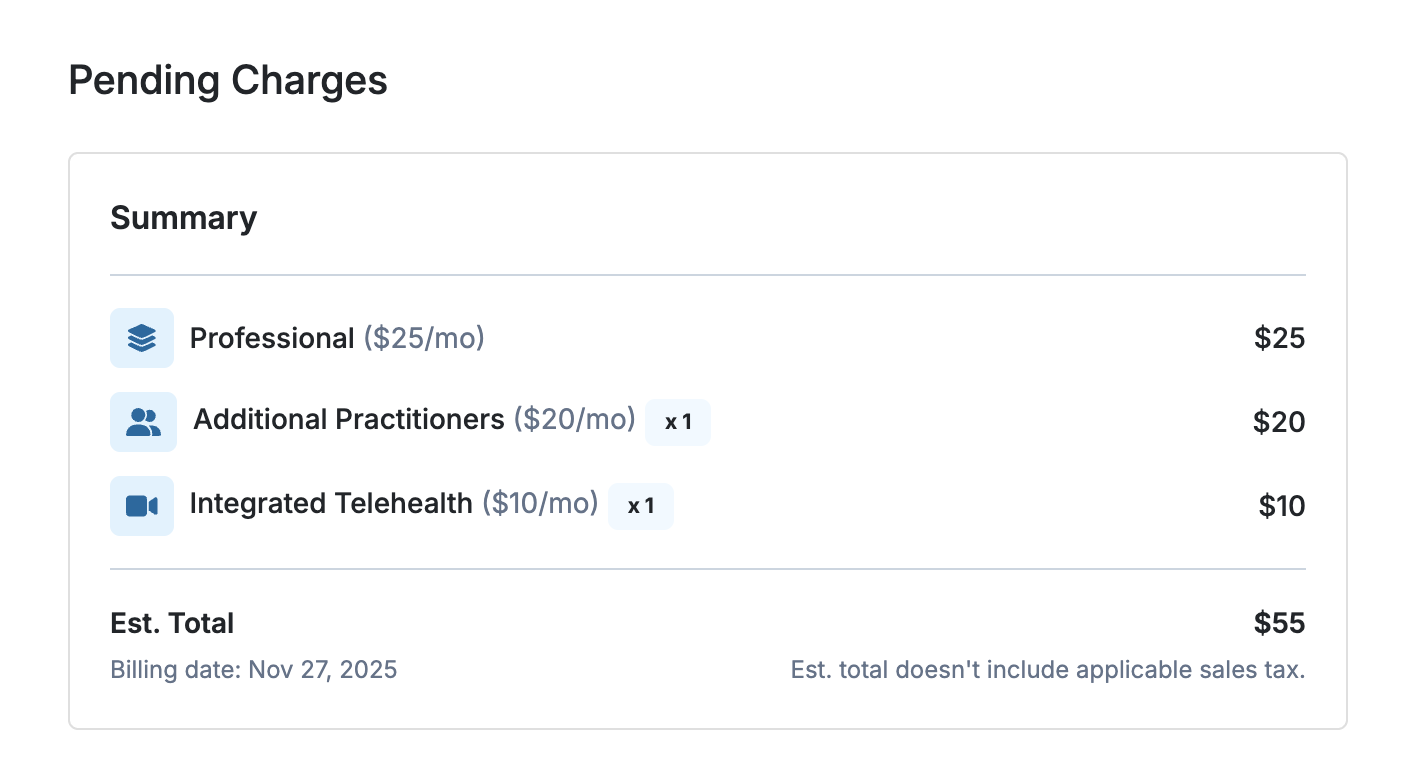Click the Integrated Telehealth video camera icon
This screenshot has width=1404, height=778.
point(142,506)
